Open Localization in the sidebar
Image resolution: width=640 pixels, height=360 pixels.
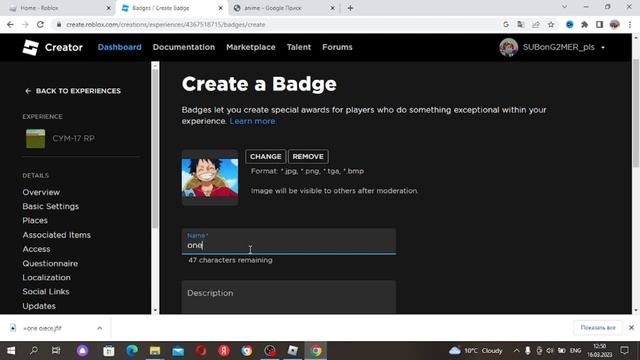(x=47, y=278)
